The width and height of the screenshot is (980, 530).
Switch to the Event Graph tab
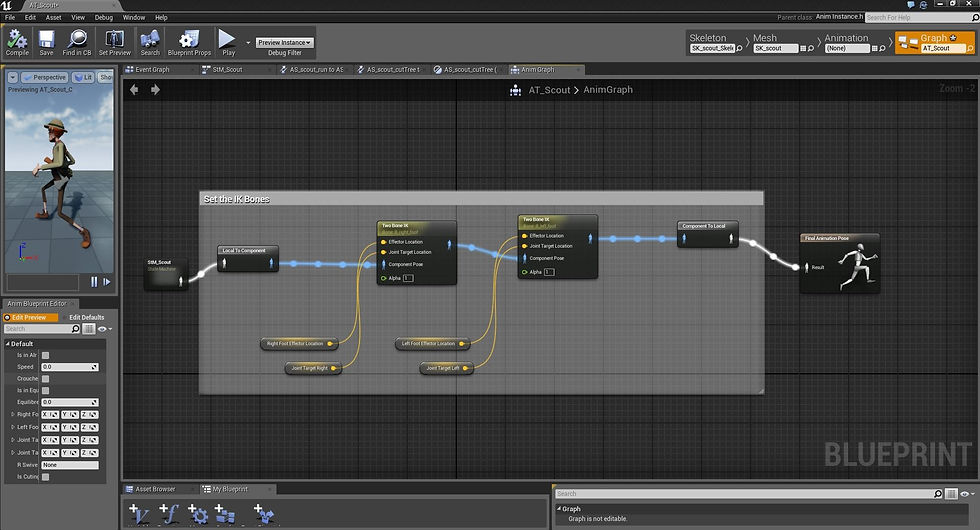click(x=152, y=69)
